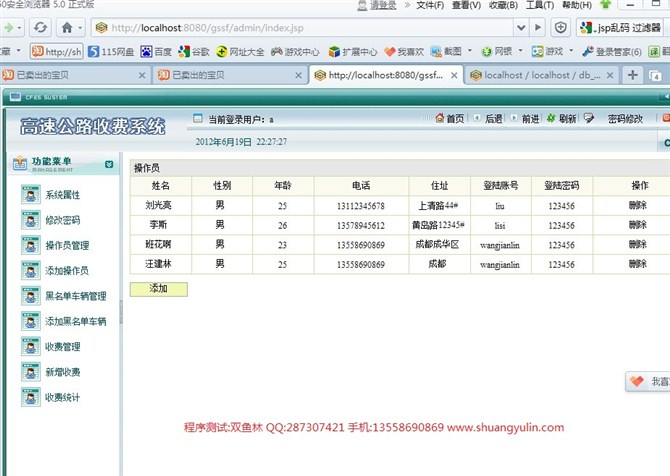Open the dropdown arrow next to 截图
Viewport: 670px width, 476px height.
(470, 51)
